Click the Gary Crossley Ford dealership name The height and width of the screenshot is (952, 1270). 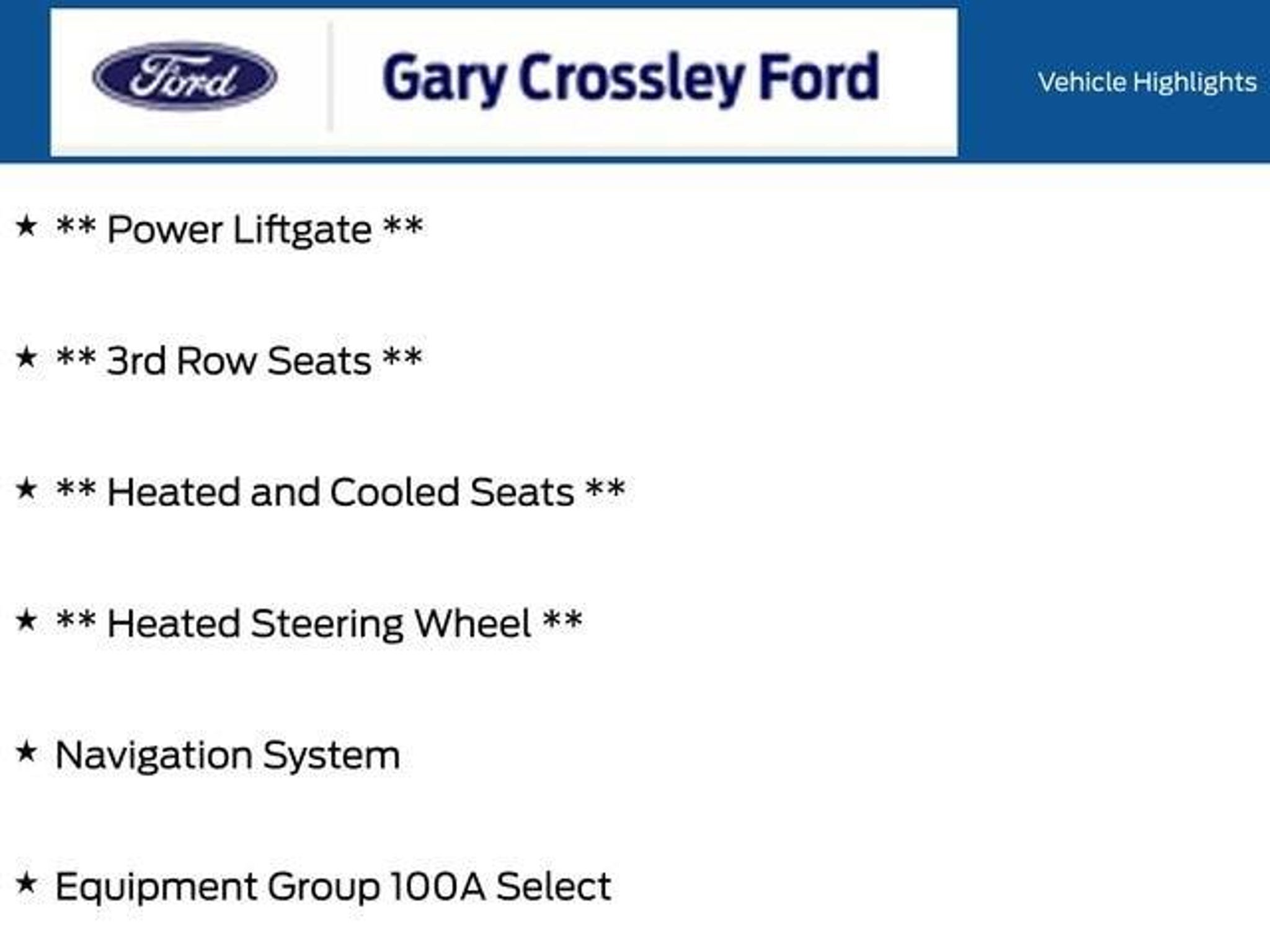click(631, 79)
